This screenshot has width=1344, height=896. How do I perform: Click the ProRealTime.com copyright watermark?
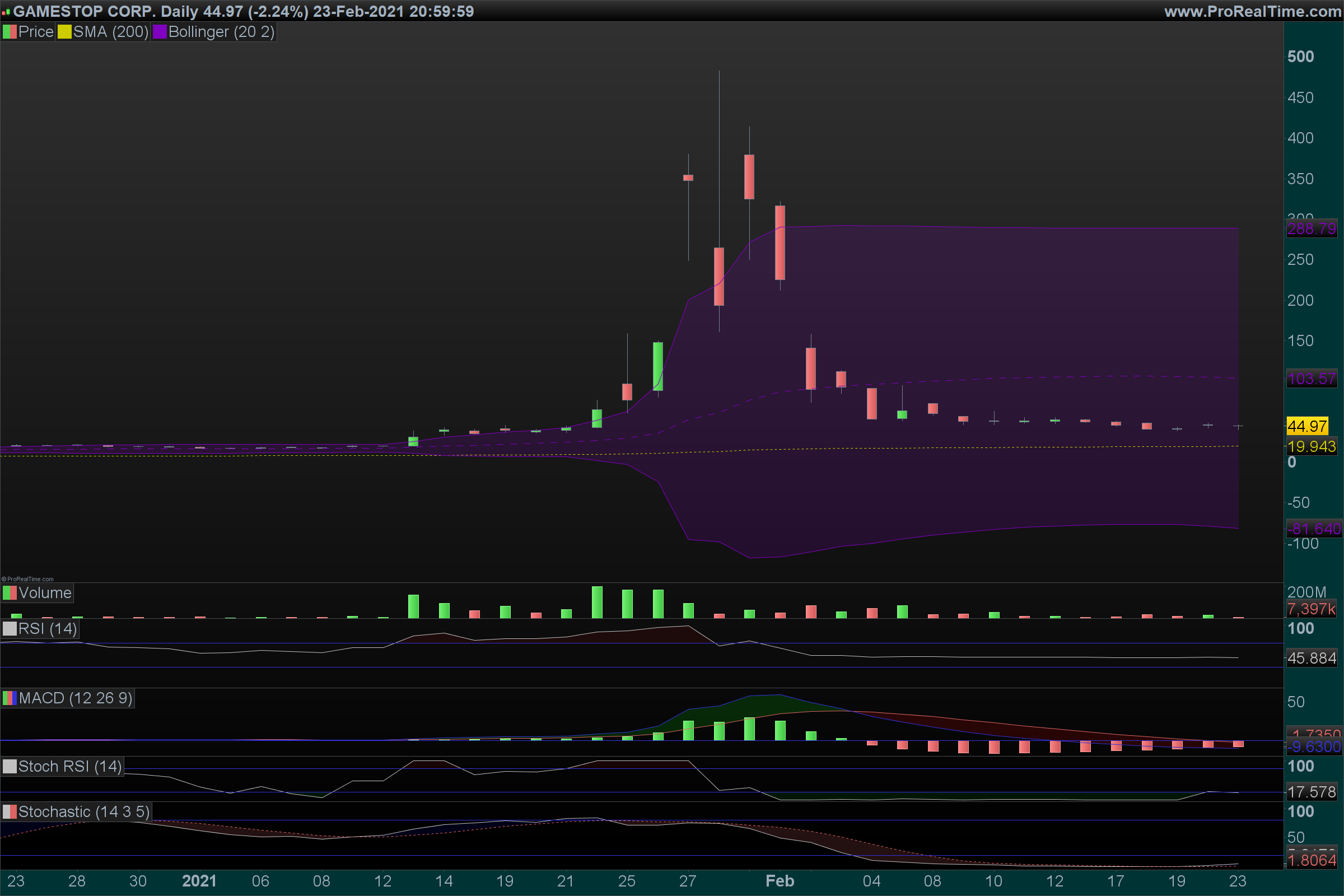pyautogui.click(x=27, y=579)
